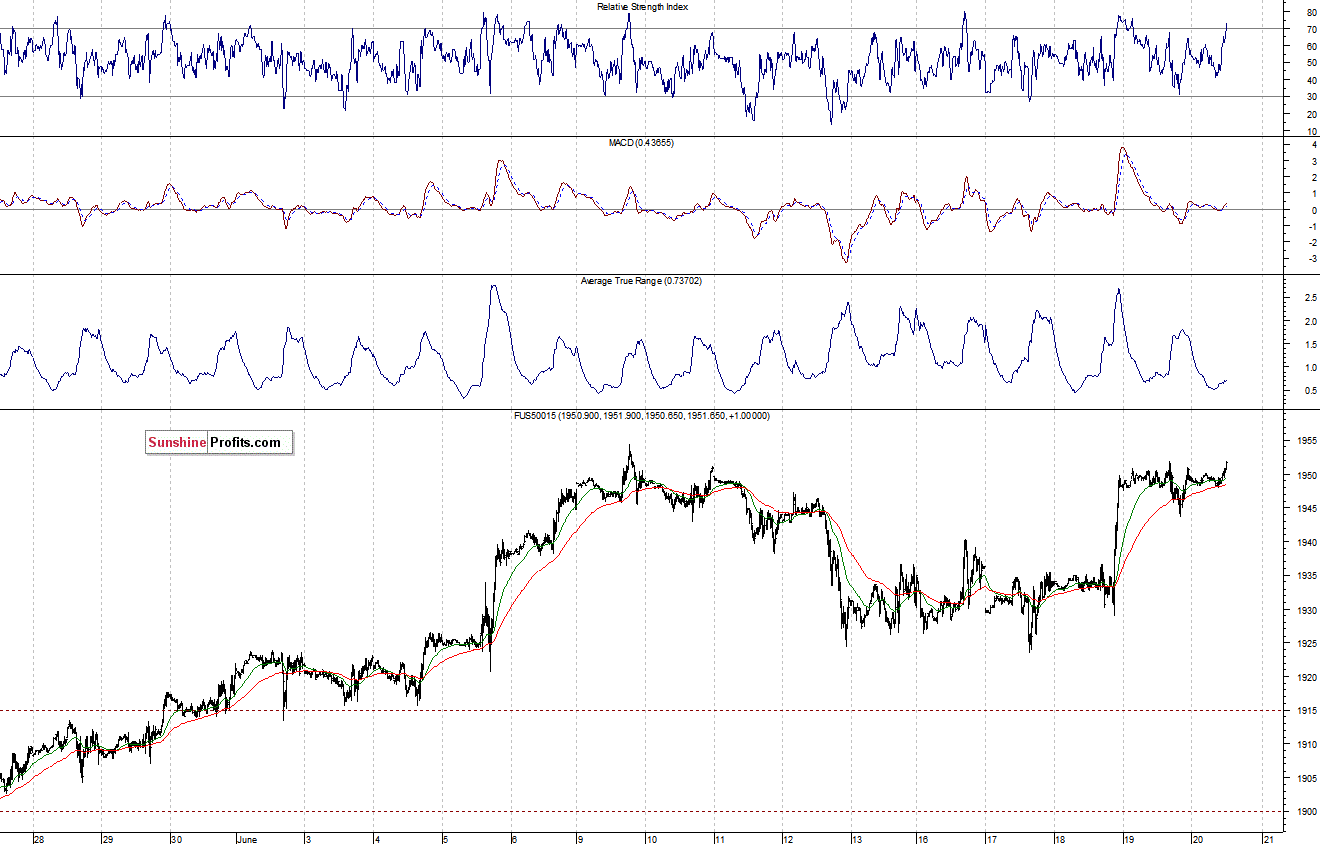Click the 1950 price axis label
The height and width of the screenshot is (844, 1320).
coord(1306,475)
